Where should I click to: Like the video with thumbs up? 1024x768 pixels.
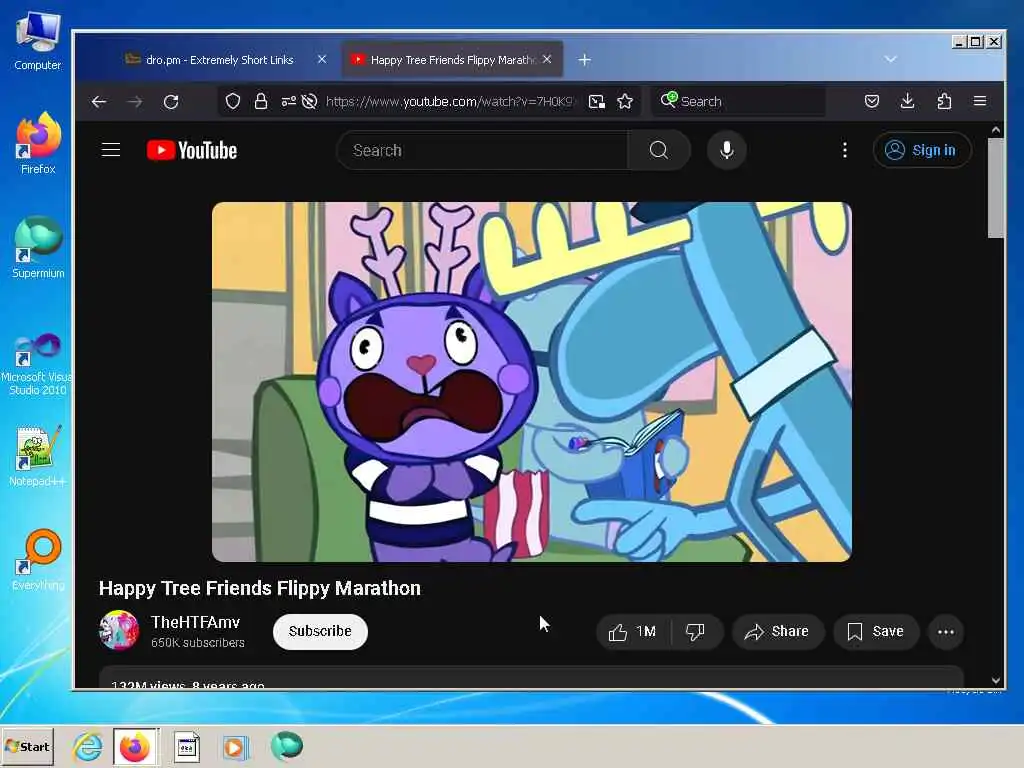pos(632,632)
